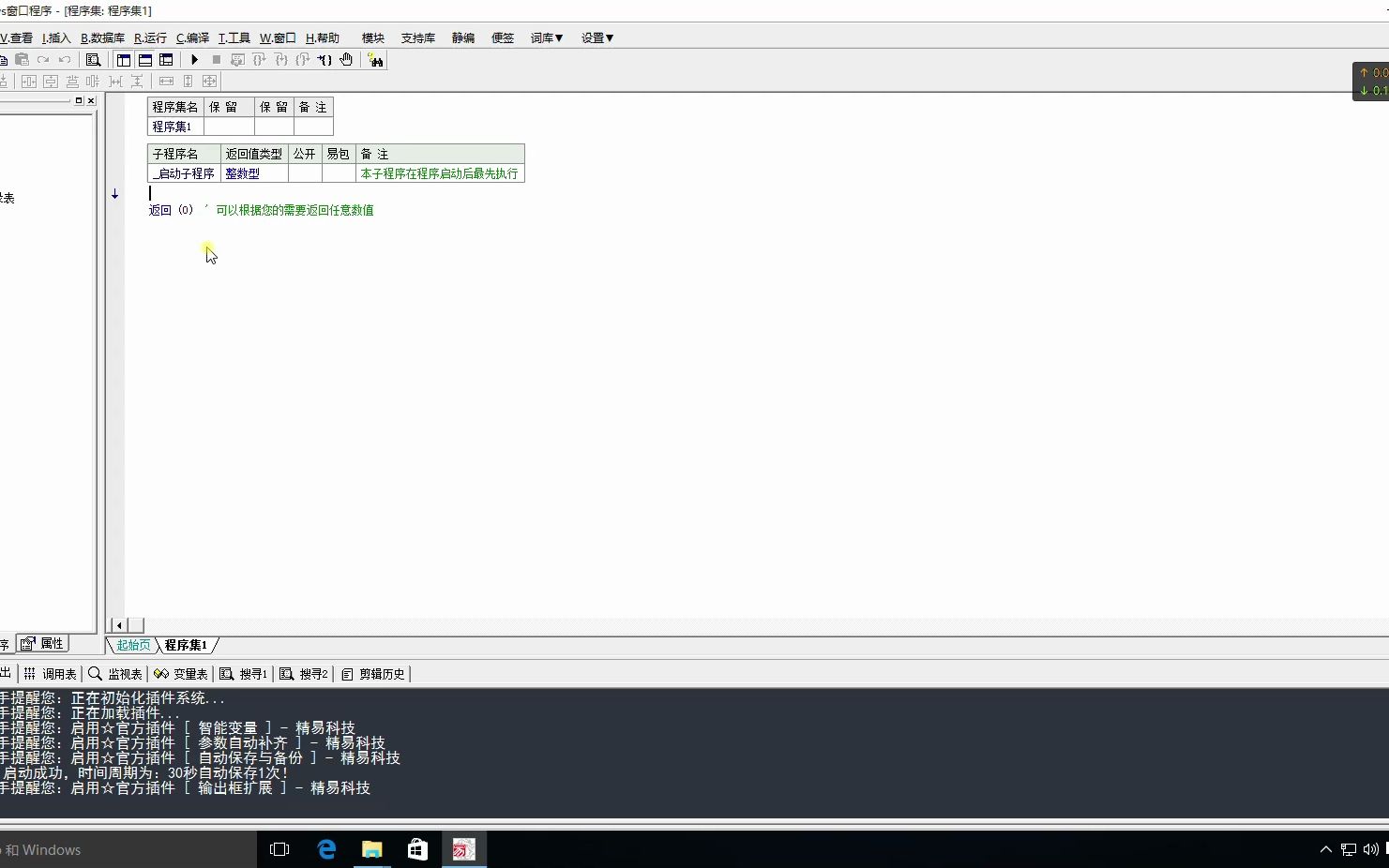1389x868 pixels.
Task: Open the H.帮助 menu
Action: [323, 38]
